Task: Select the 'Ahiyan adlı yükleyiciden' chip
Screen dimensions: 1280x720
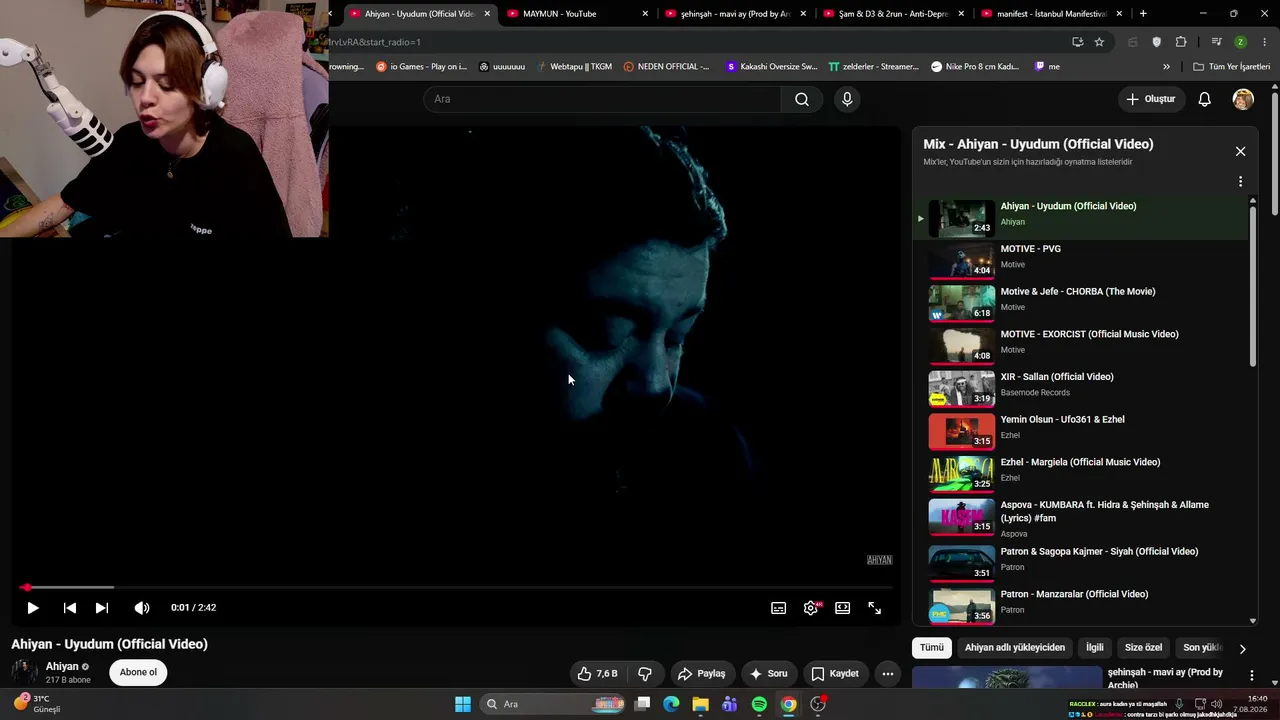Action: point(1015,648)
